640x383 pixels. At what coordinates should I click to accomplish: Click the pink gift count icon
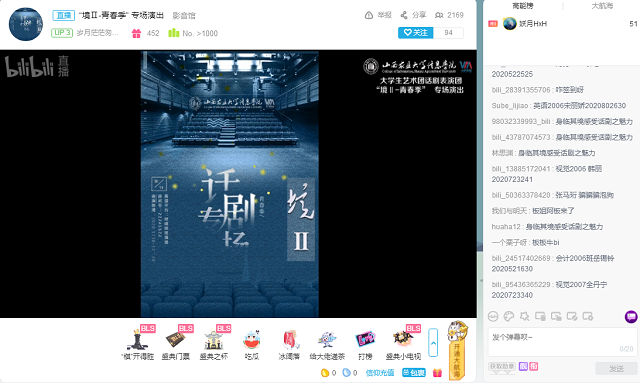click(136, 33)
